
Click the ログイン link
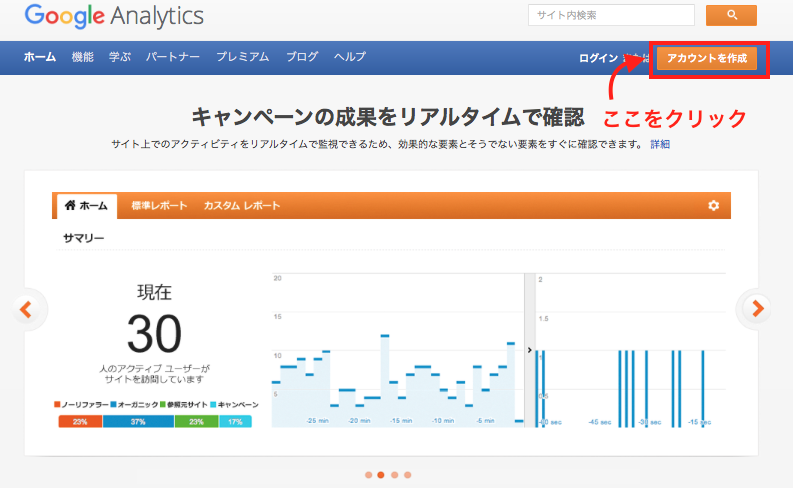coord(599,59)
